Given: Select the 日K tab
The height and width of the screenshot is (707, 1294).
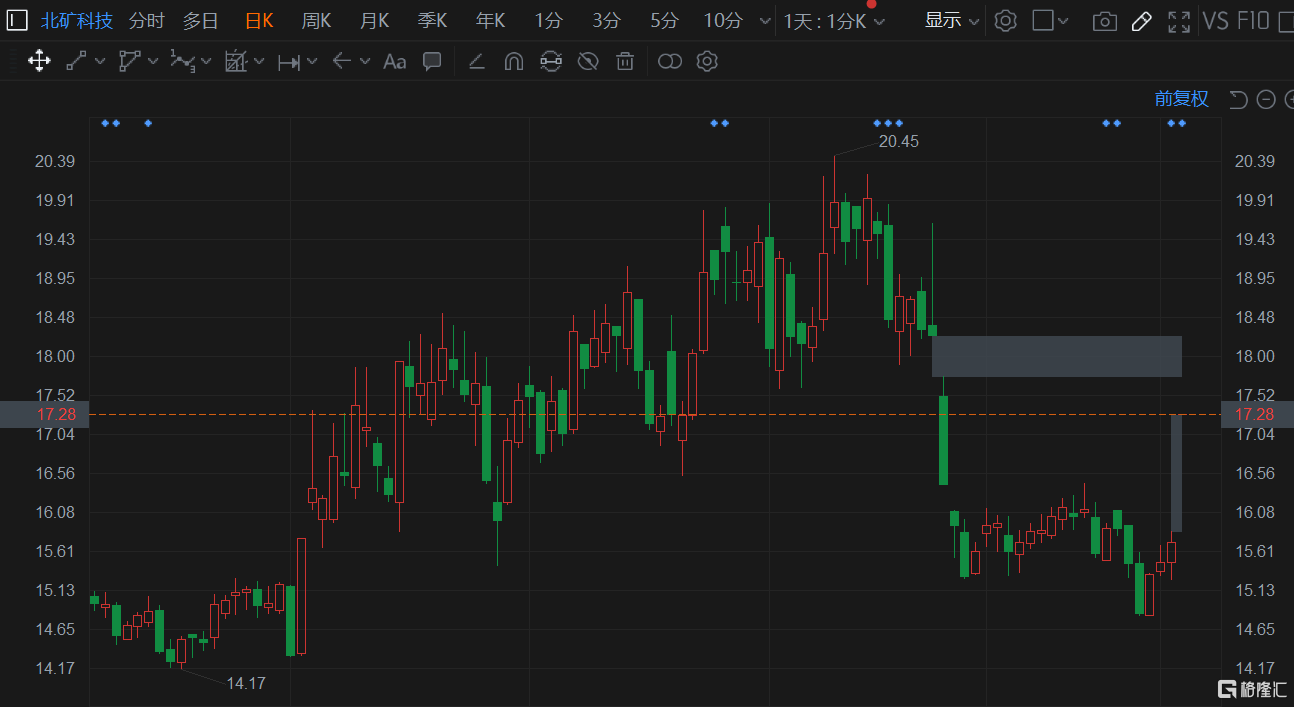Looking at the screenshot, I should point(259,21).
